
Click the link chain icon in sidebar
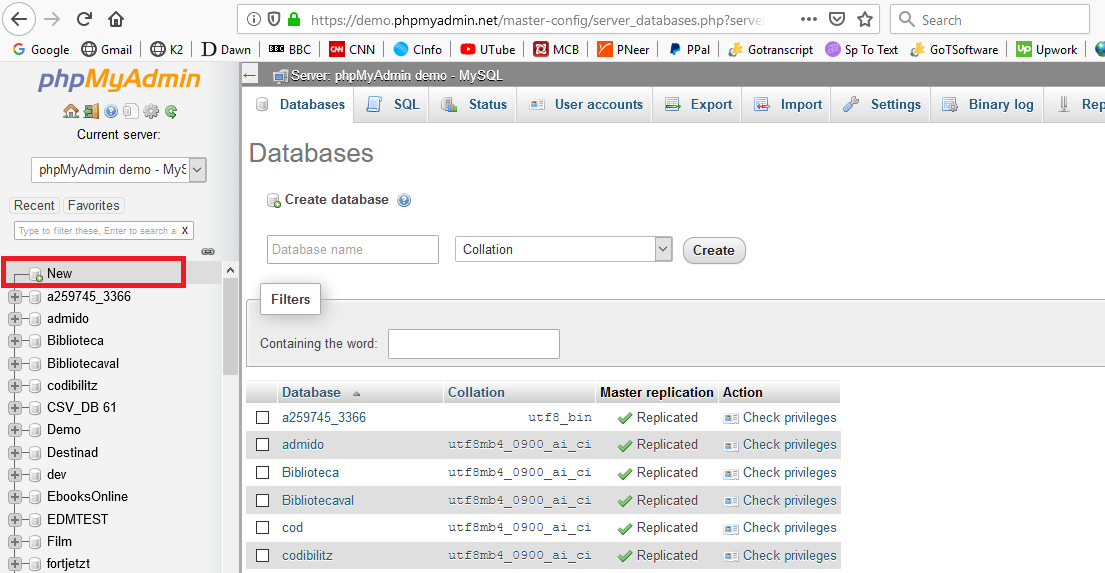208,251
